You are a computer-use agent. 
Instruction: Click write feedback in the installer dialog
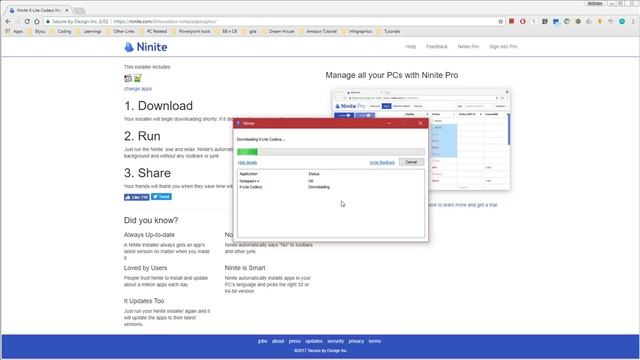382,162
